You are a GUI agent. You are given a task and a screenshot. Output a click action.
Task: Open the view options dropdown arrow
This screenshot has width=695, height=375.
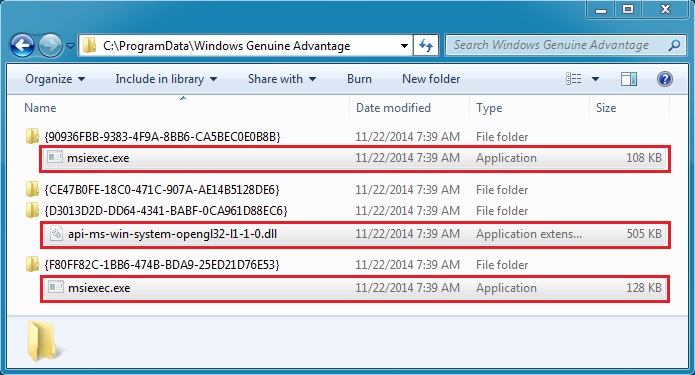pyautogui.click(x=595, y=79)
